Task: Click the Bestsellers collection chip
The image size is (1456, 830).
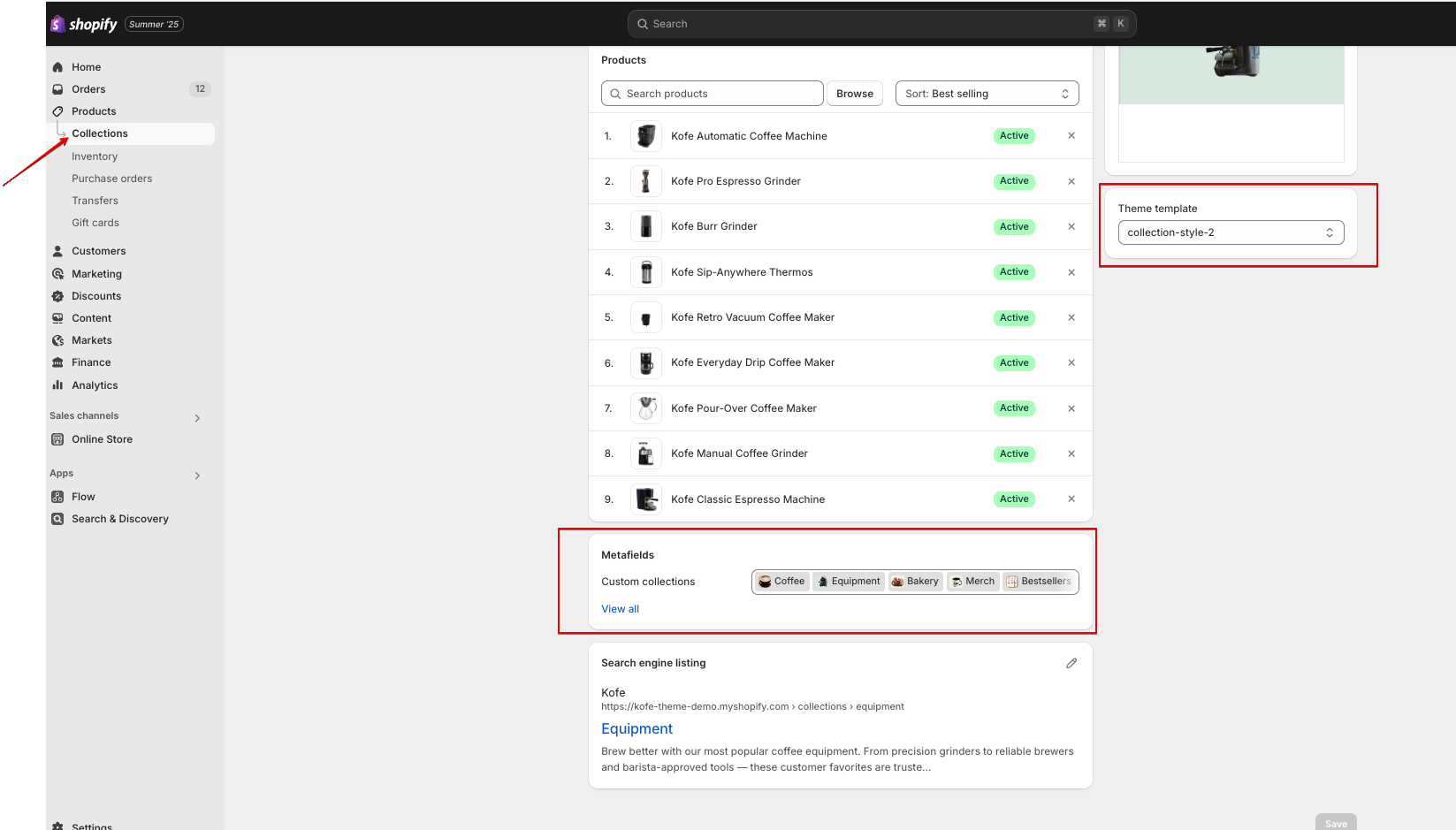Action: [x=1039, y=582]
